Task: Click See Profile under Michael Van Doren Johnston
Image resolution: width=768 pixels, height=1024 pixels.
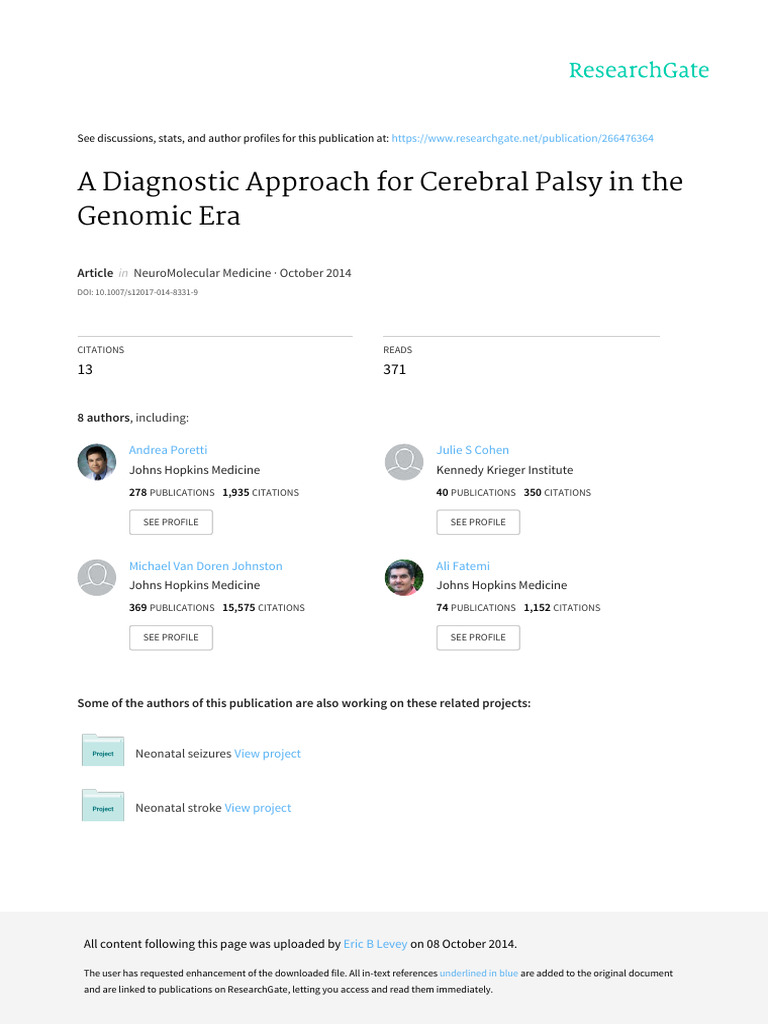Action: 171,637
